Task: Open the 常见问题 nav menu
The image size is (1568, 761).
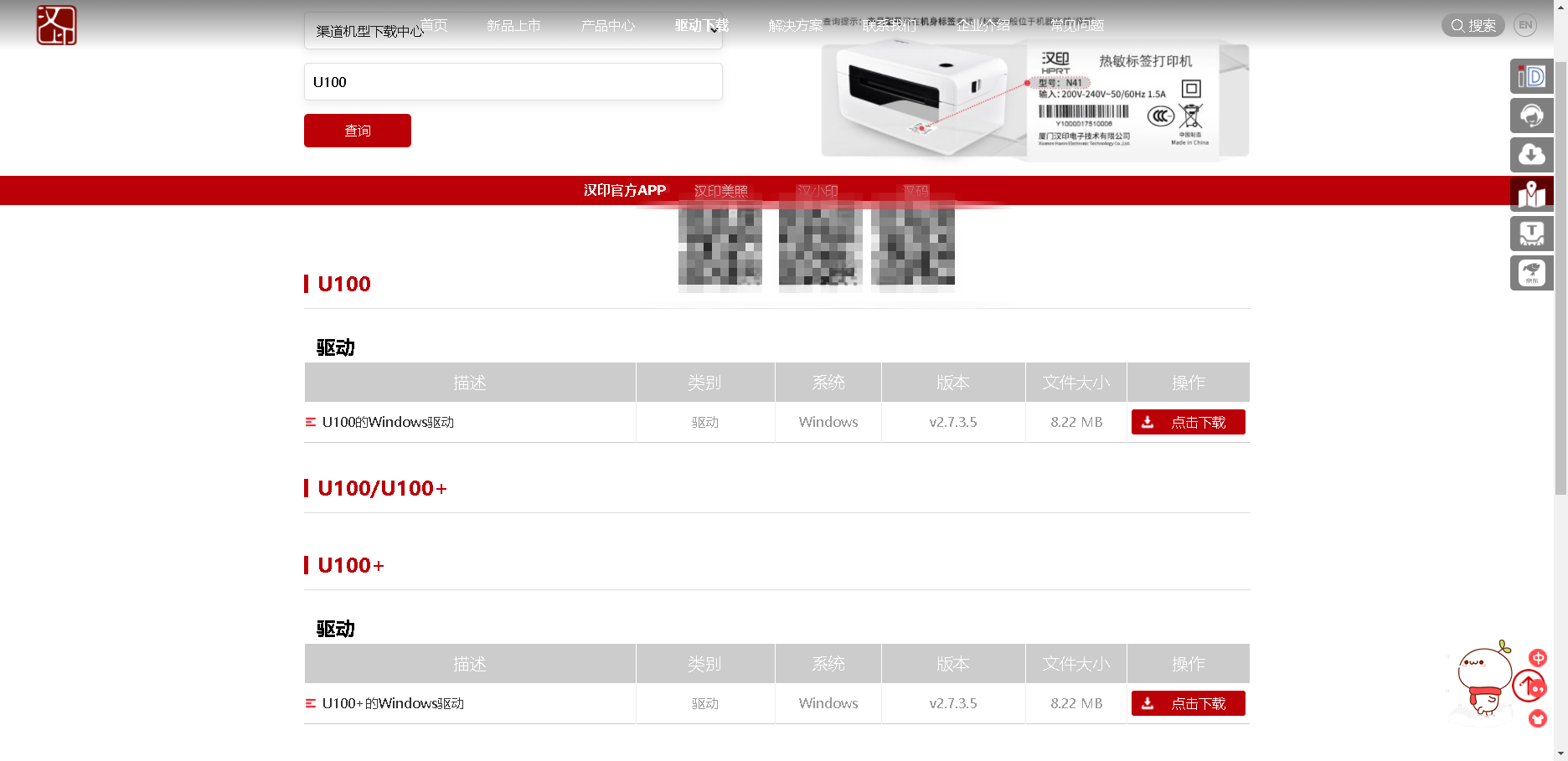Action: pos(1077,25)
